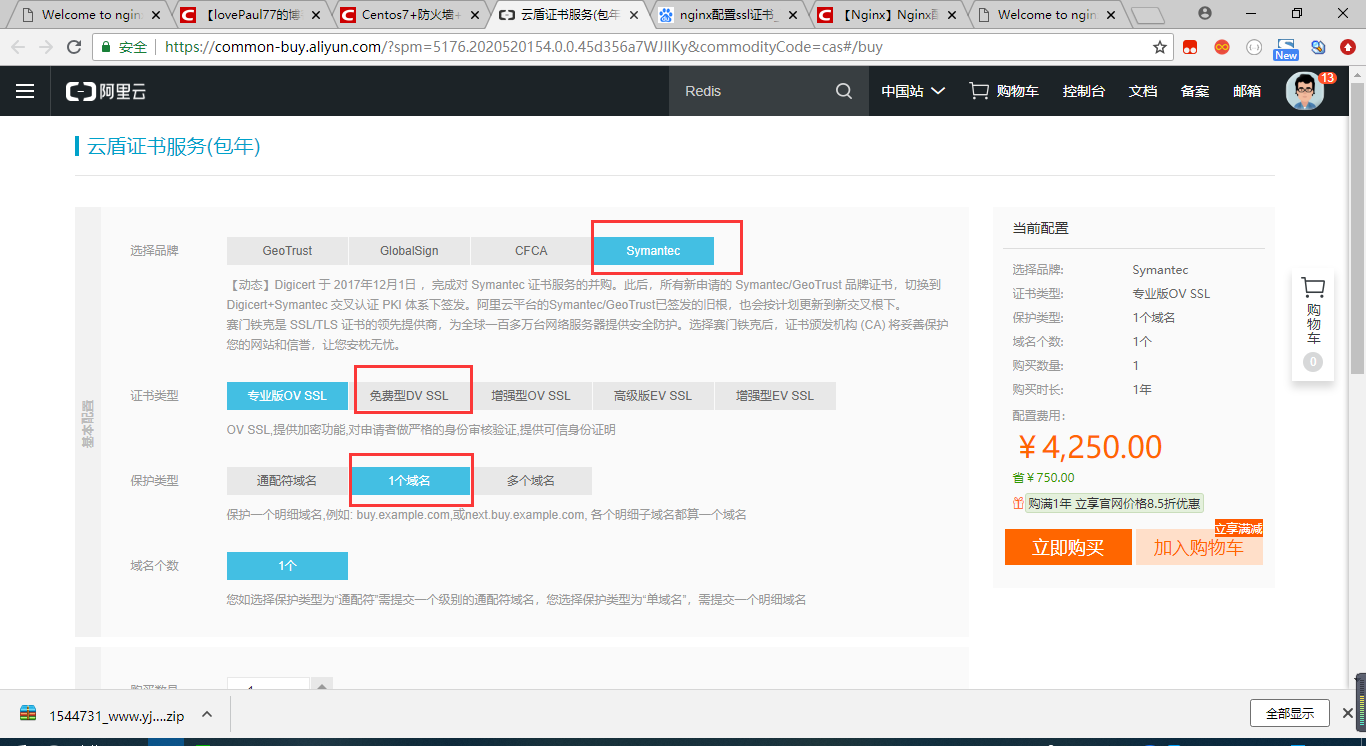This screenshot has width=1366, height=746.
Task: Click the red Tampermonkey-style extension icon
Action: pyautogui.click(x=1190, y=47)
